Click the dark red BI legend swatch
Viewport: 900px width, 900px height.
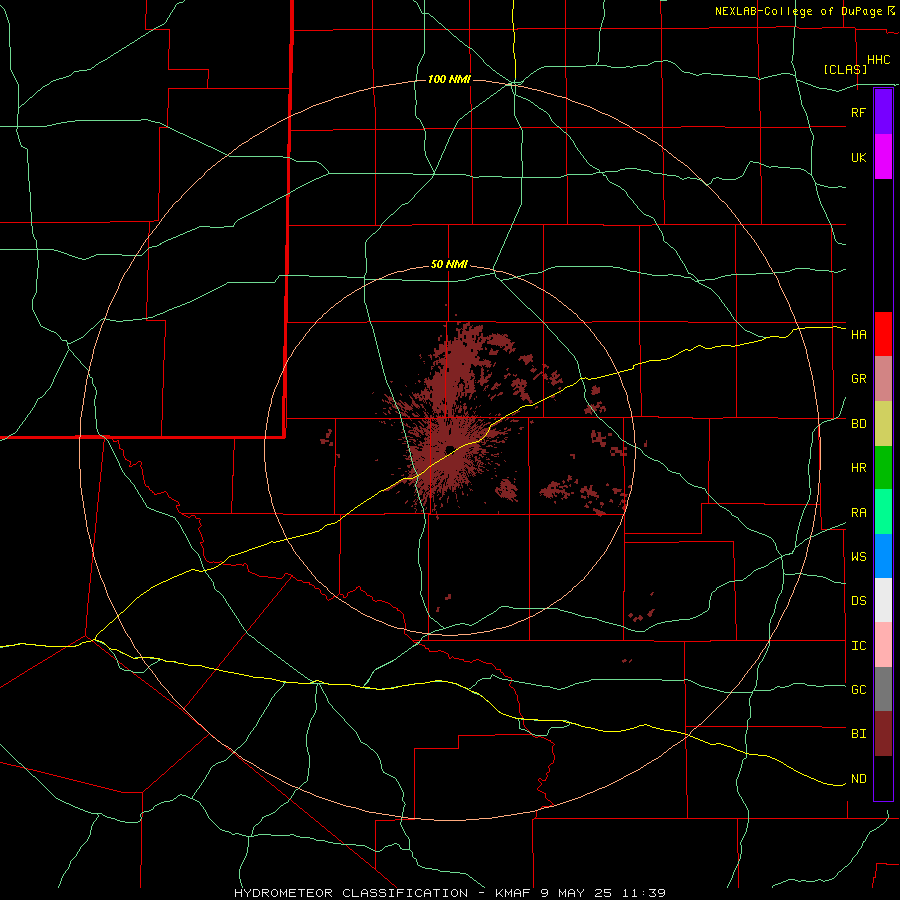point(883,734)
